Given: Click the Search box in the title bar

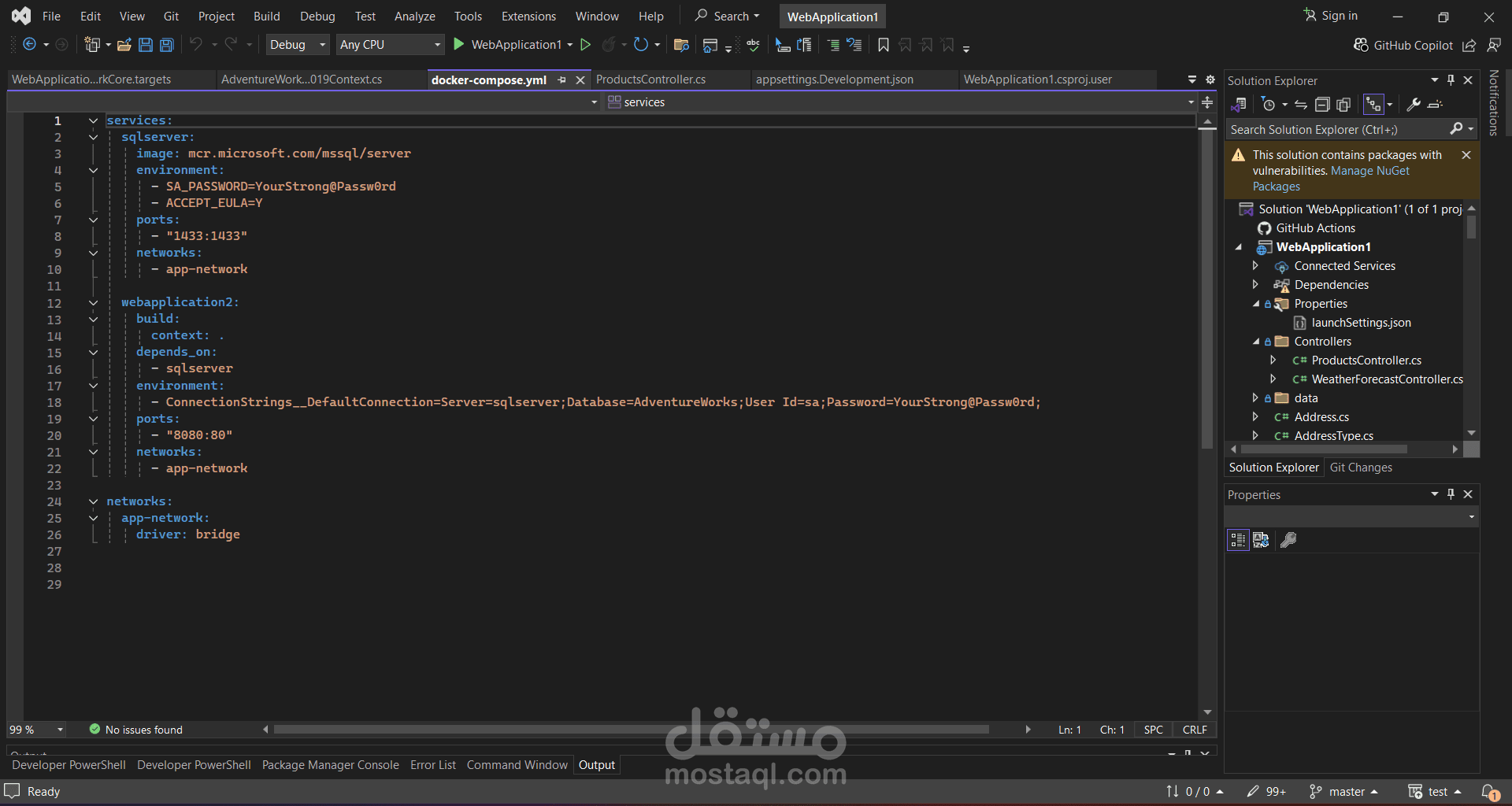Looking at the screenshot, I should tap(728, 16).
